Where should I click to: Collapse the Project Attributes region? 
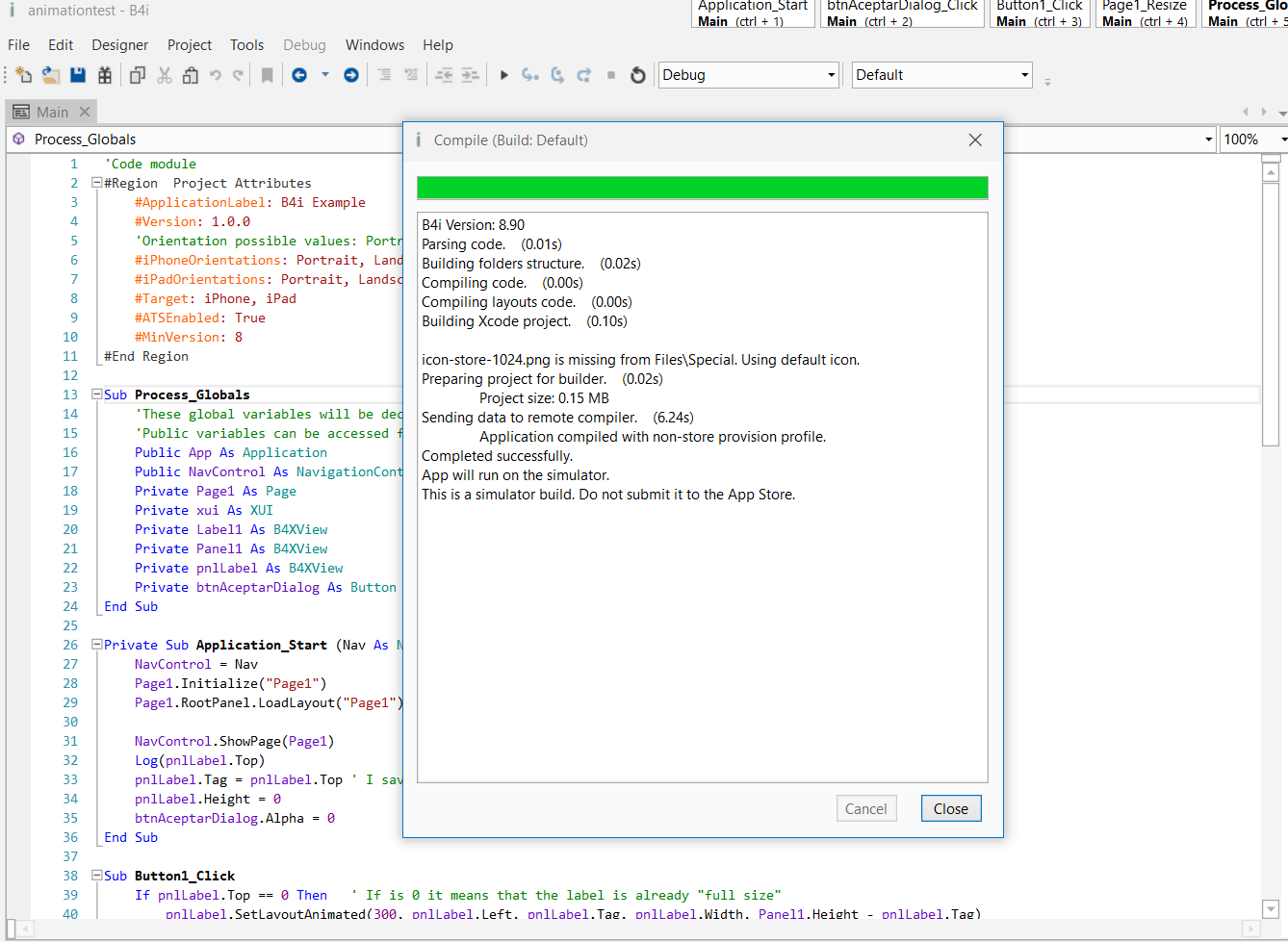click(x=96, y=183)
